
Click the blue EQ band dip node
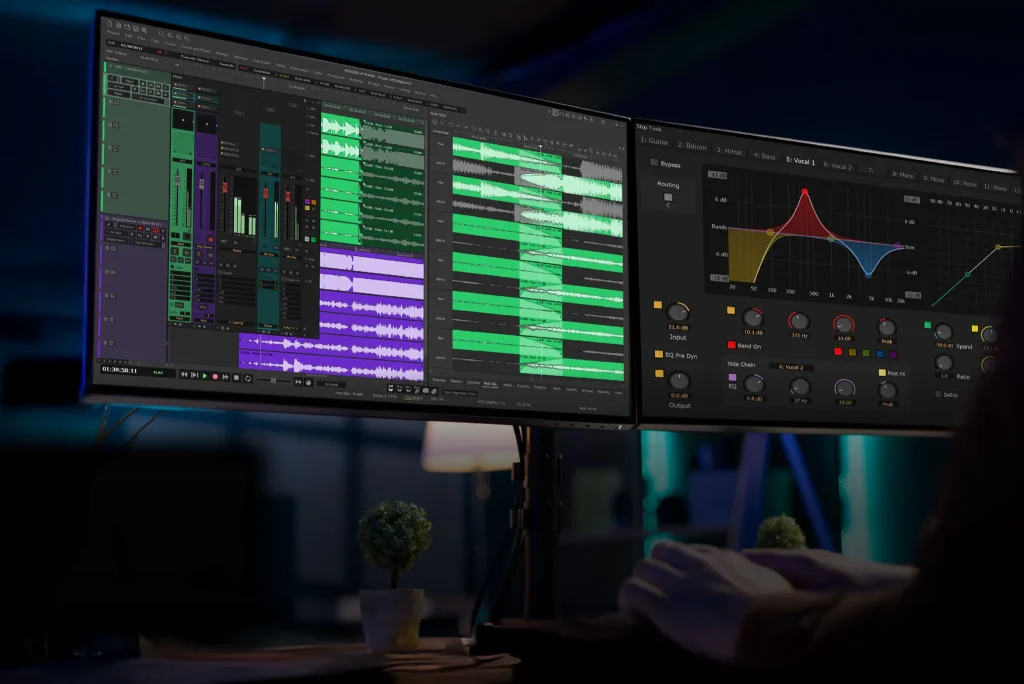(x=867, y=274)
